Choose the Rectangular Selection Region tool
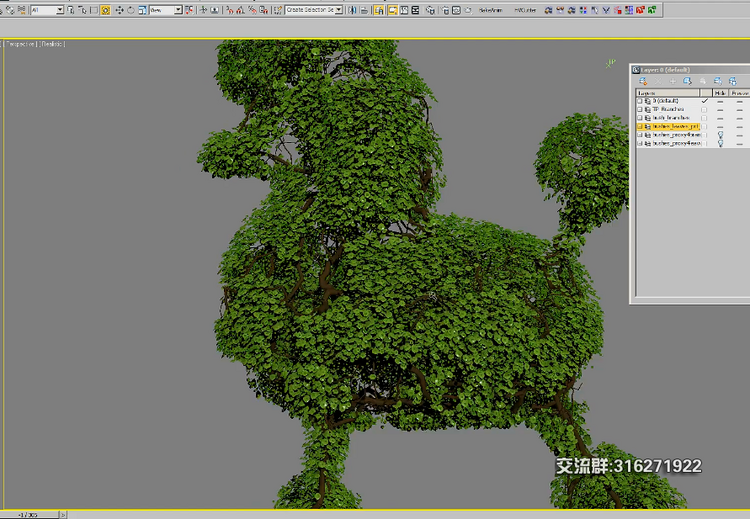750x519 pixels. (x=94, y=10)
